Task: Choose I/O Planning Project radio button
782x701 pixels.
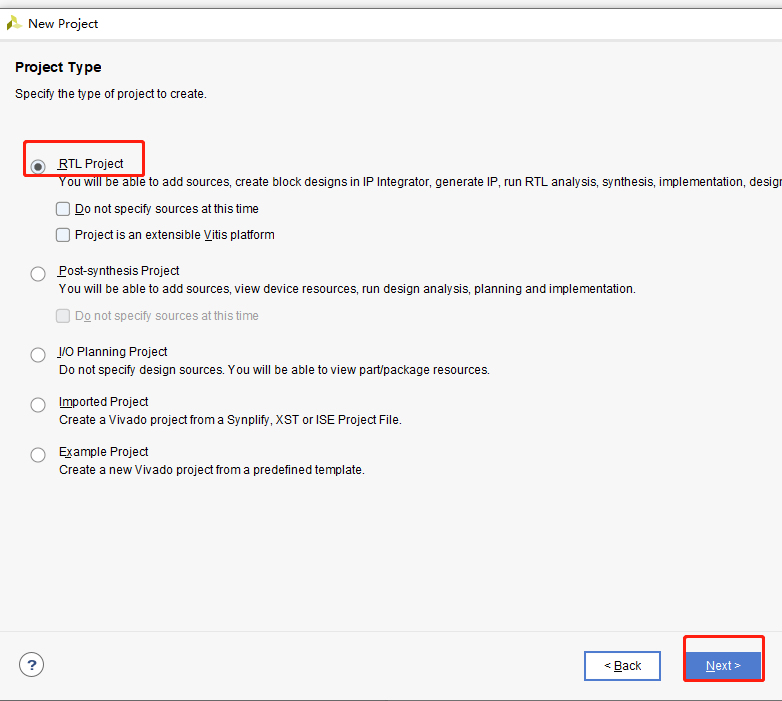Action: pos(38,354)
